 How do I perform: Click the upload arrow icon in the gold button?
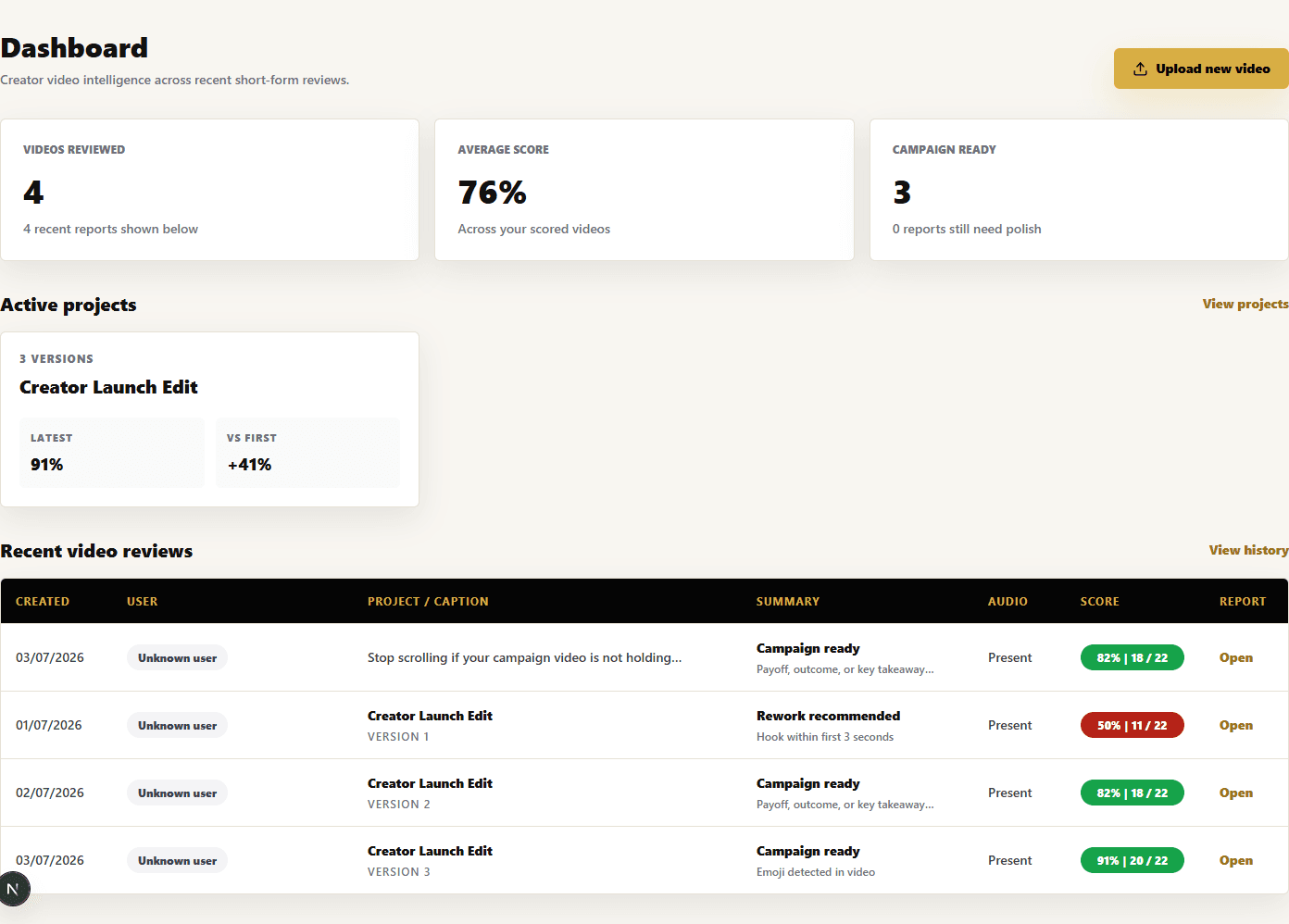(1140, 69)
